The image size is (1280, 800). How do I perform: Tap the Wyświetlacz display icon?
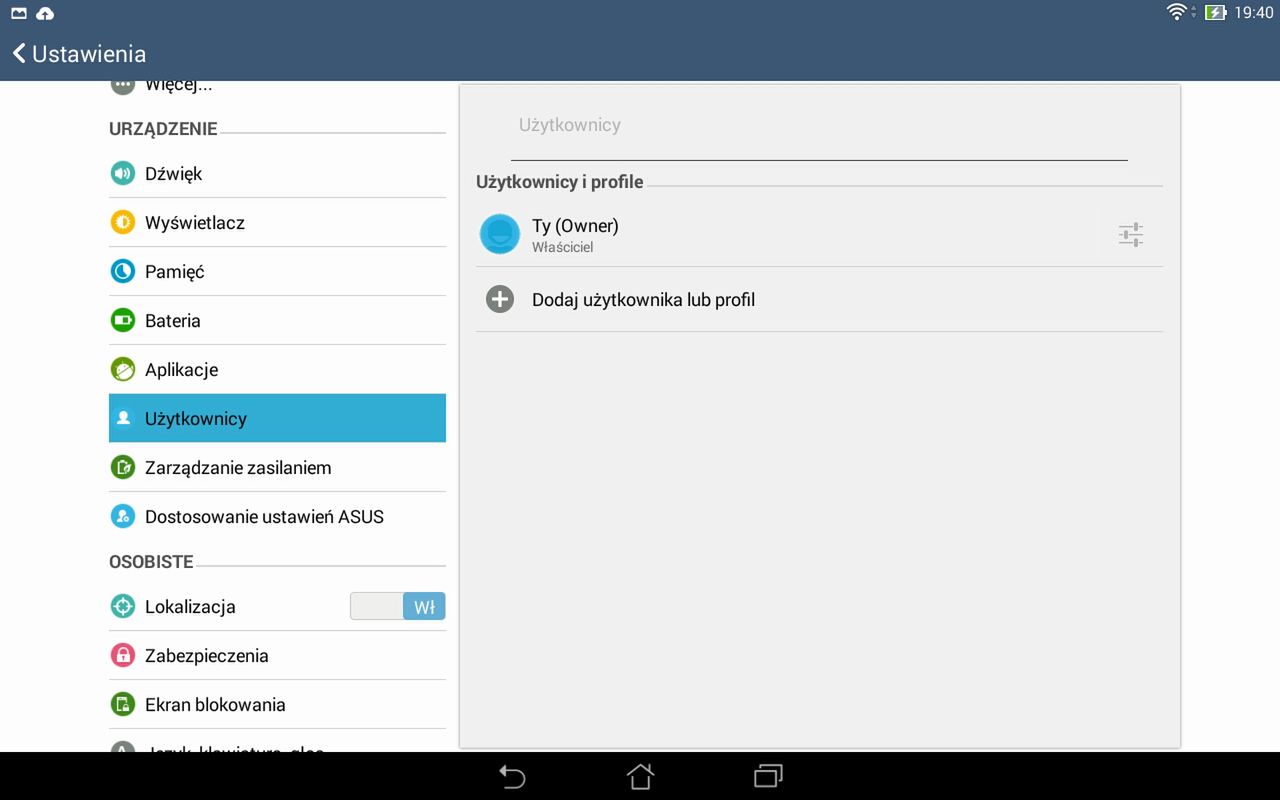[x=122, y=222]
